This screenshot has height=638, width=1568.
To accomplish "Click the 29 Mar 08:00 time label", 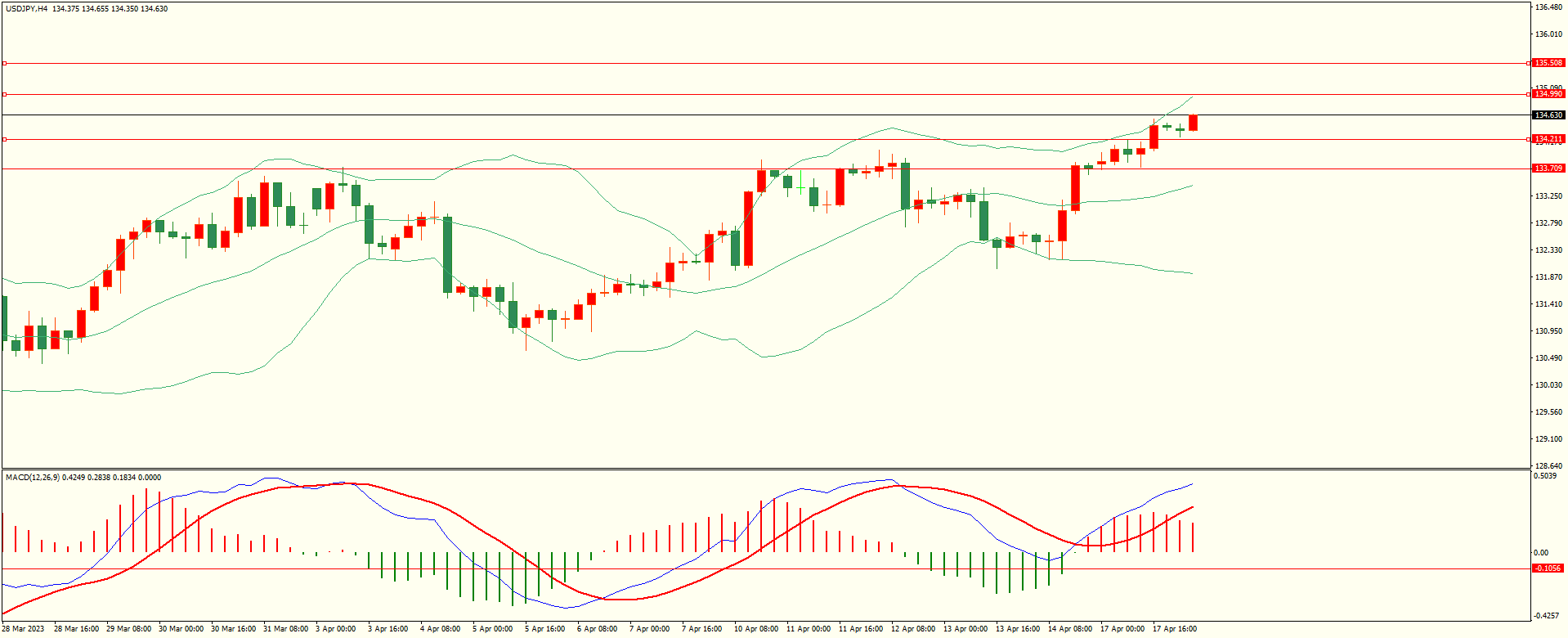I will [x=128, y=629].
